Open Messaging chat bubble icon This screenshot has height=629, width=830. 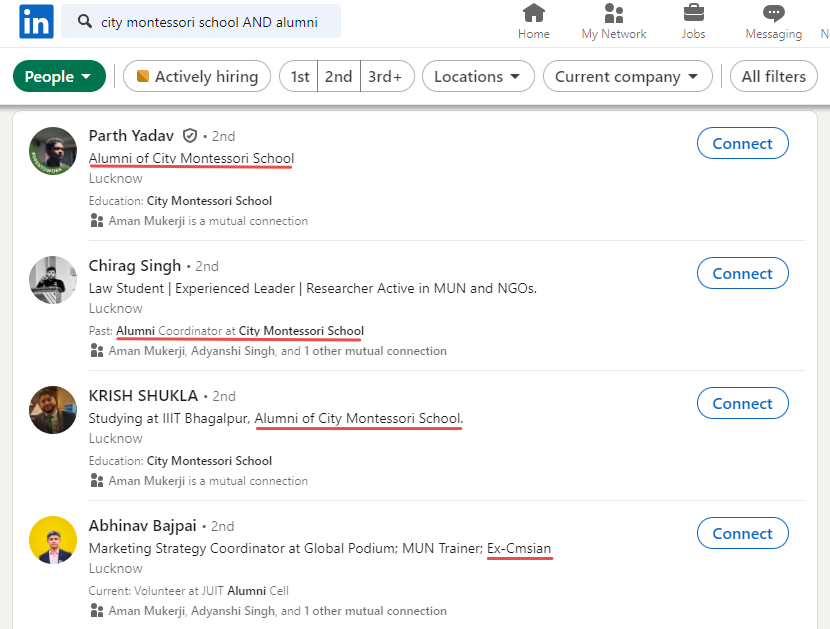(773, 13)
